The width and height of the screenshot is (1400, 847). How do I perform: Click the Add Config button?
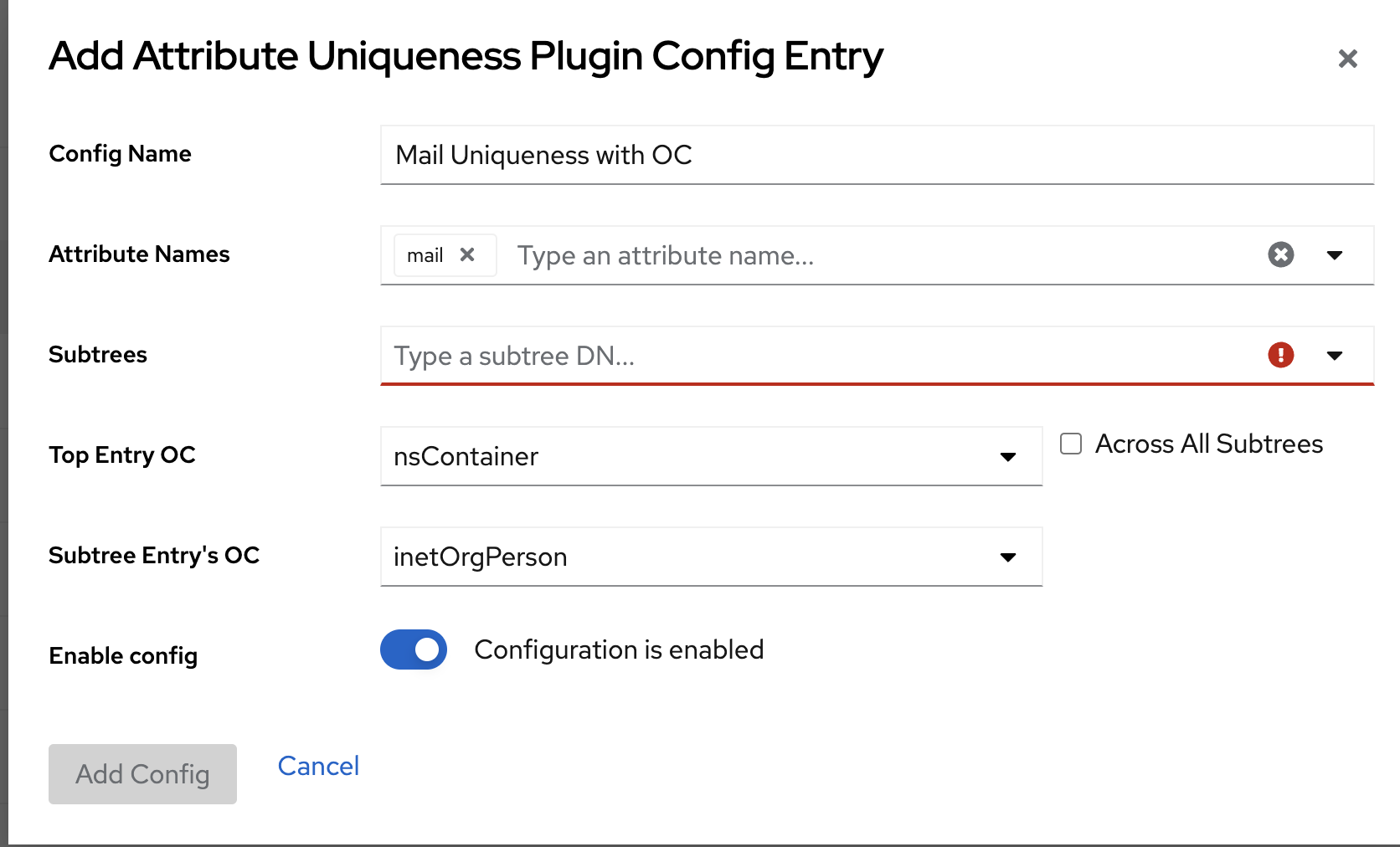pos(142,774)
